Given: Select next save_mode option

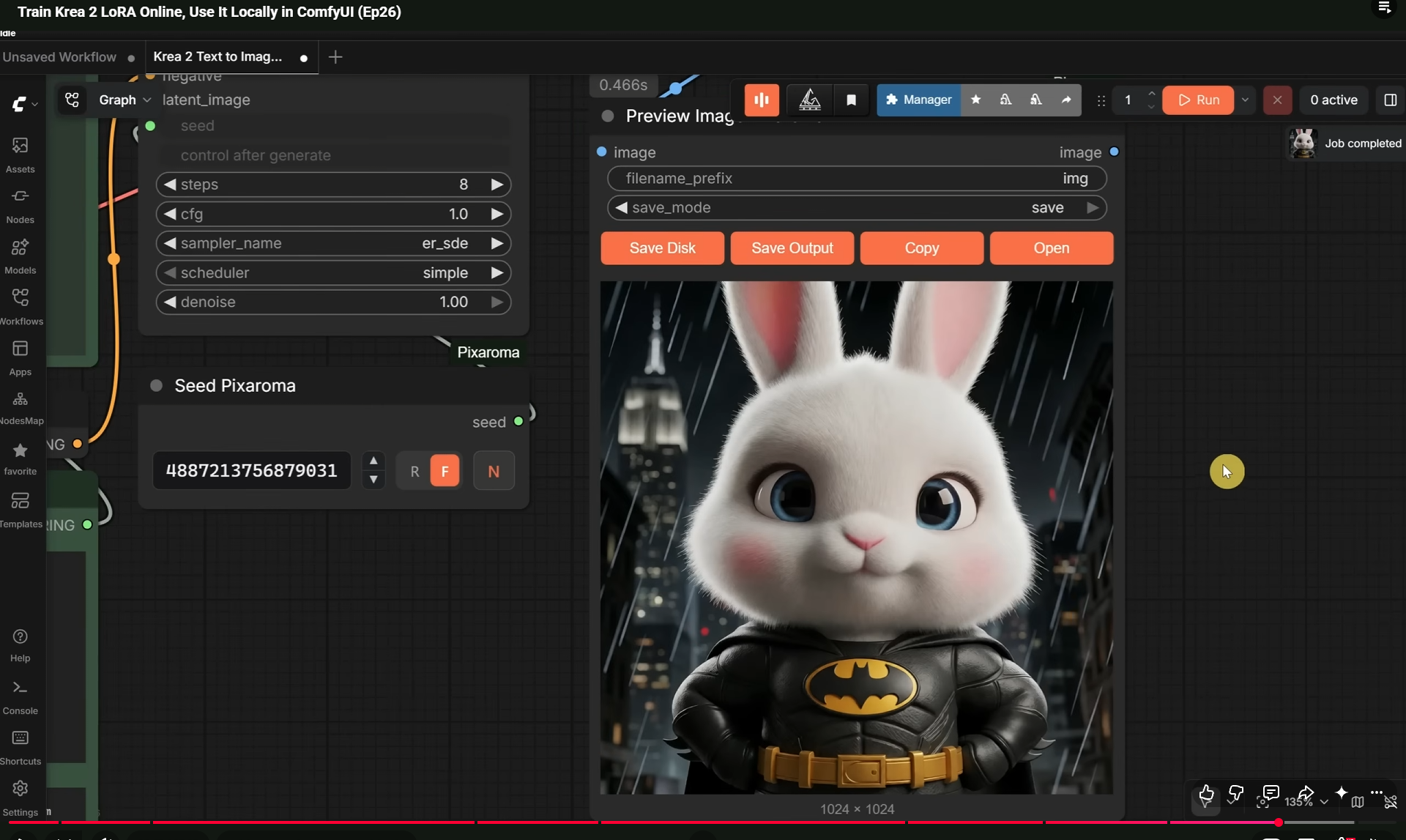Looking at the screenshot, I should [1093, 208].
